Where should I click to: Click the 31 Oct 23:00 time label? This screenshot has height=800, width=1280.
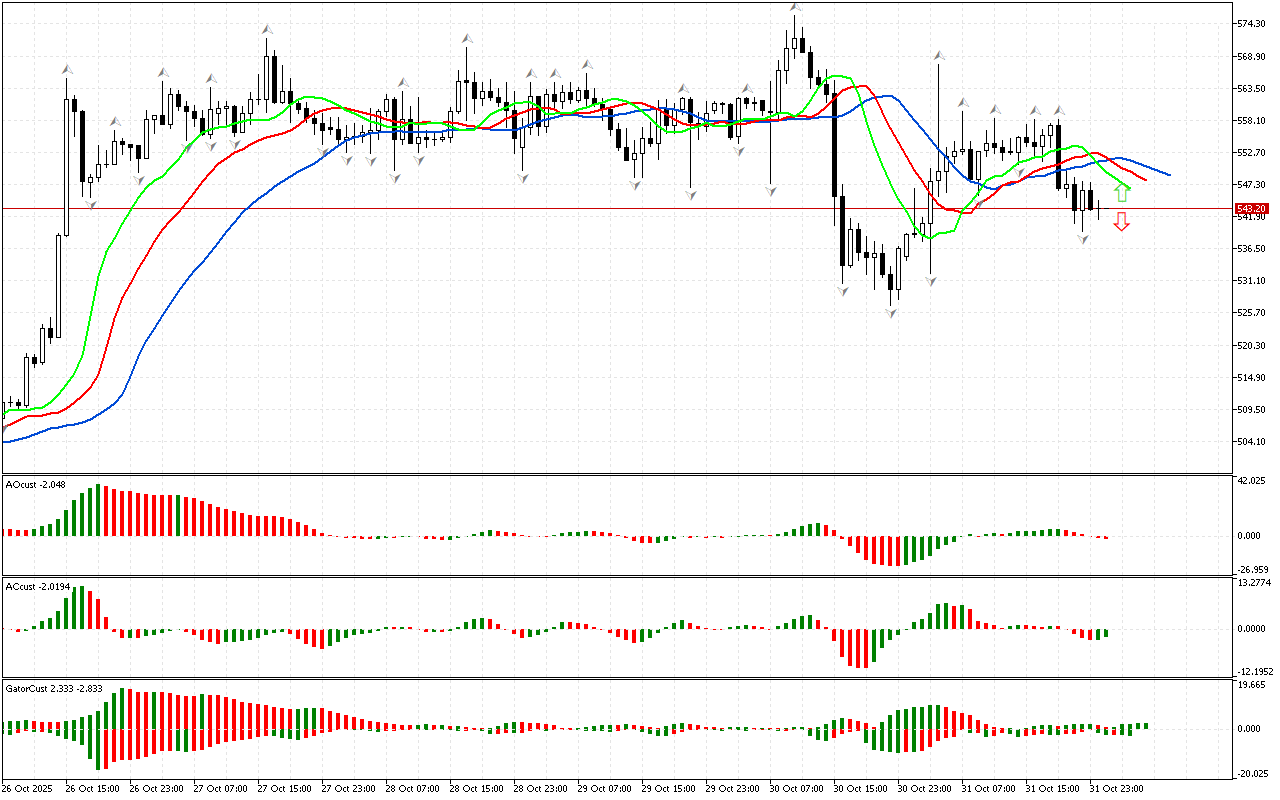click(1115, 788)
